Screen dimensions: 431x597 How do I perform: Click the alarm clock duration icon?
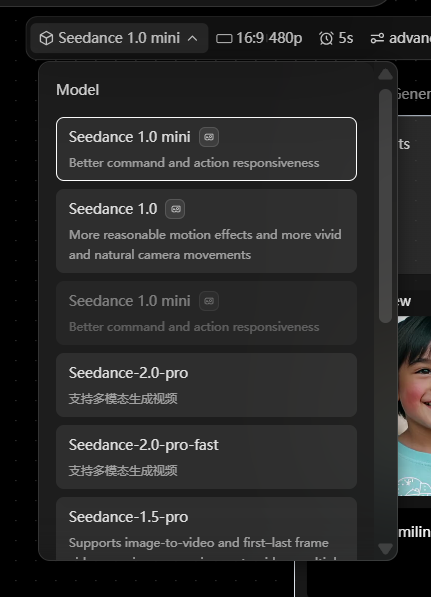[x=326, y=38]
